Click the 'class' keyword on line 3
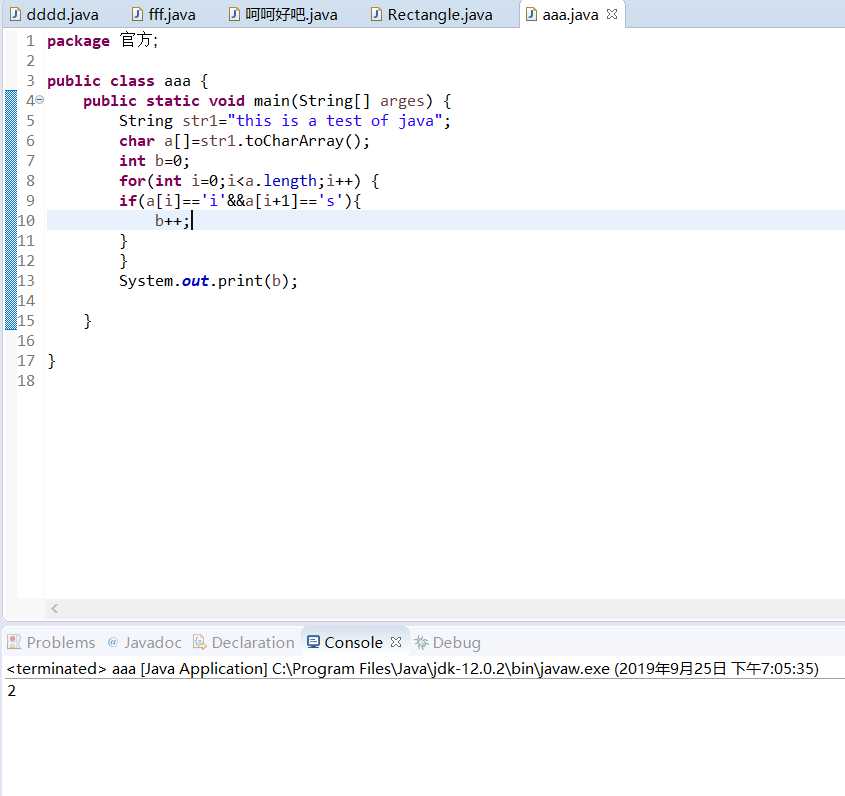The height and width of the screenshot is (796, 845). [x=132, y=81]
